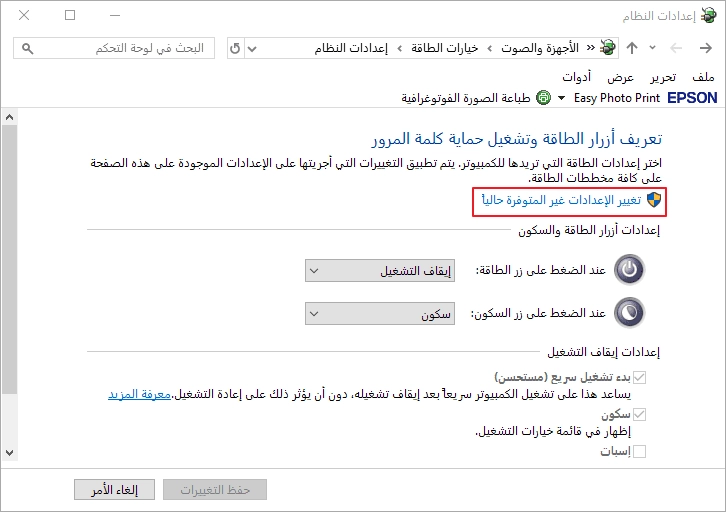Click the scrollbar up arrow
Viewport: 726px width, 512px height.
tap(9, 118)
